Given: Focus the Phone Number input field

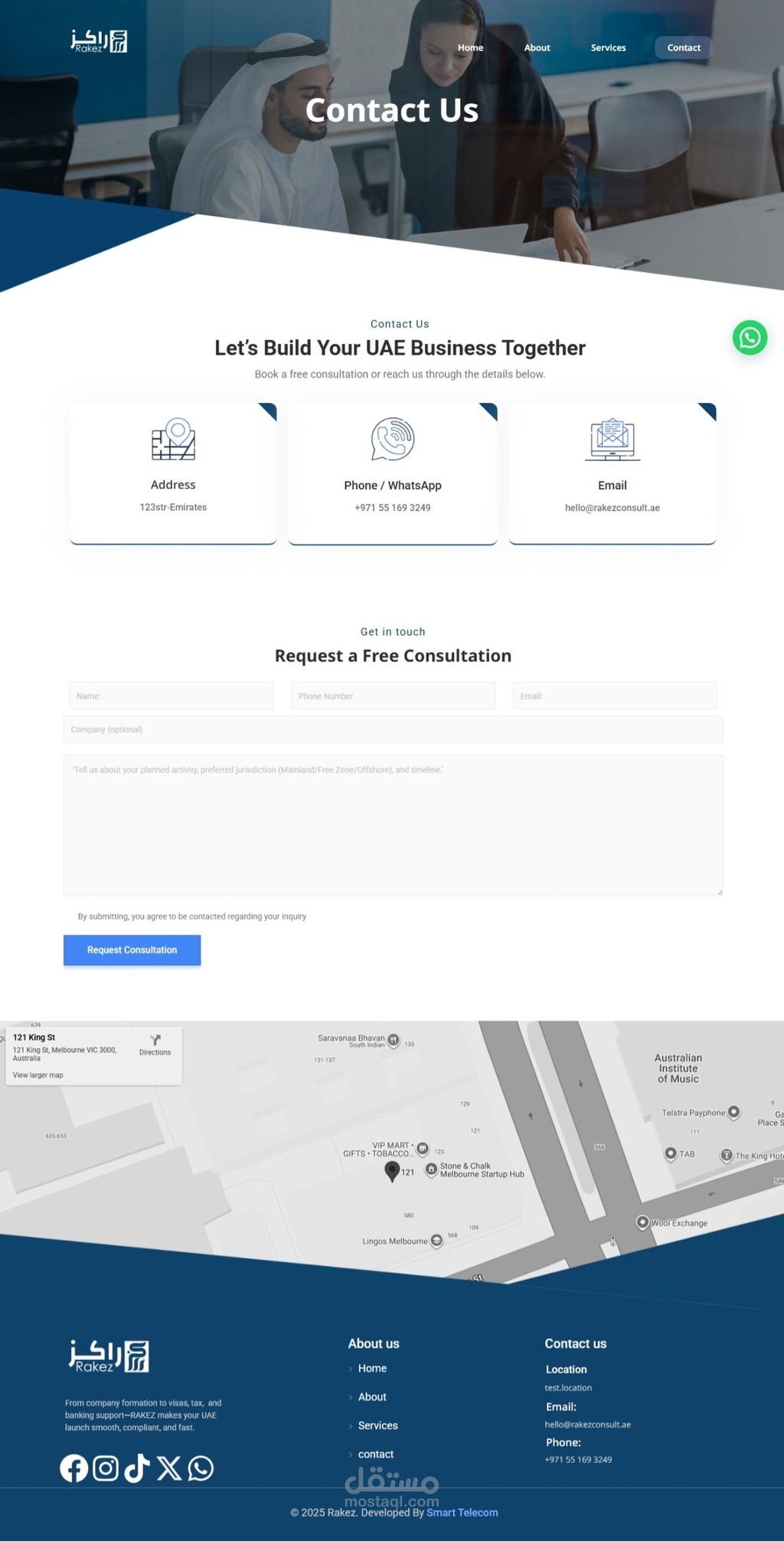Looking at the screenshot, I should (393, 695).
